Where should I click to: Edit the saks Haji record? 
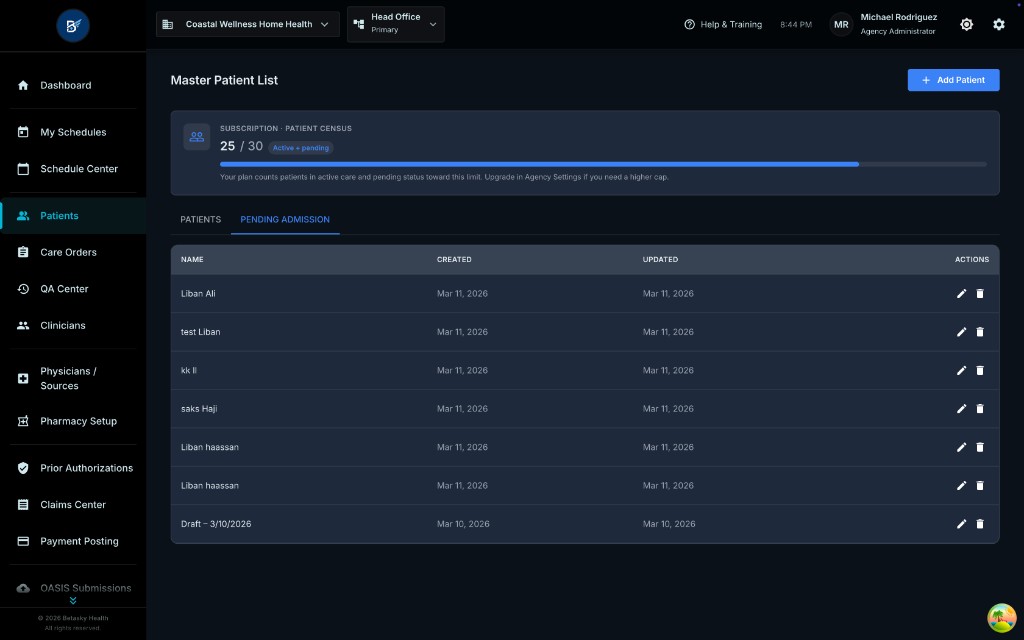point(961,408)
